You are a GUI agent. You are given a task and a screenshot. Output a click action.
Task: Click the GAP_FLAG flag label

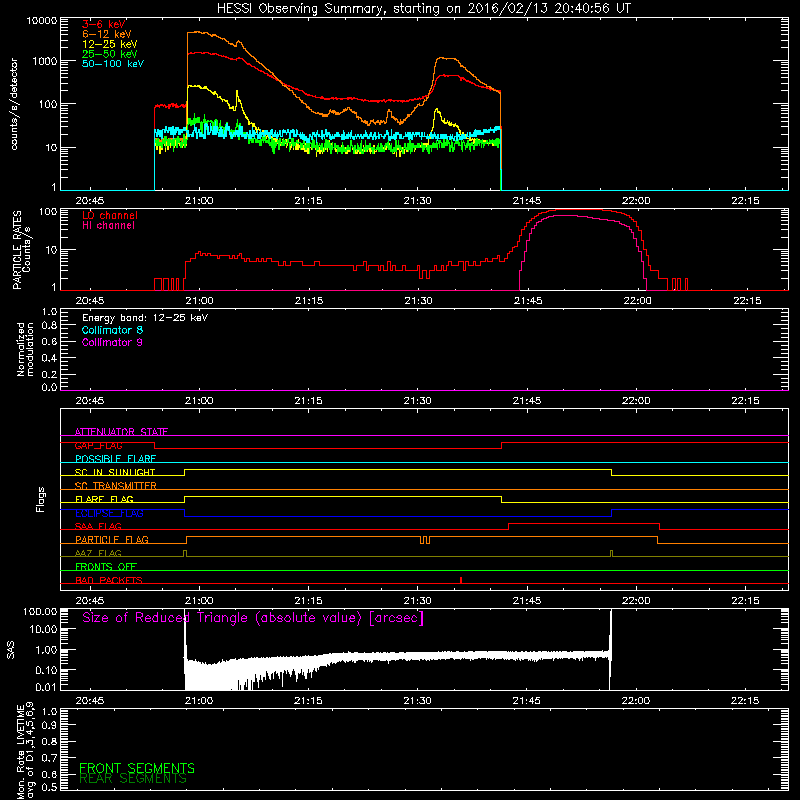[98, 445]
